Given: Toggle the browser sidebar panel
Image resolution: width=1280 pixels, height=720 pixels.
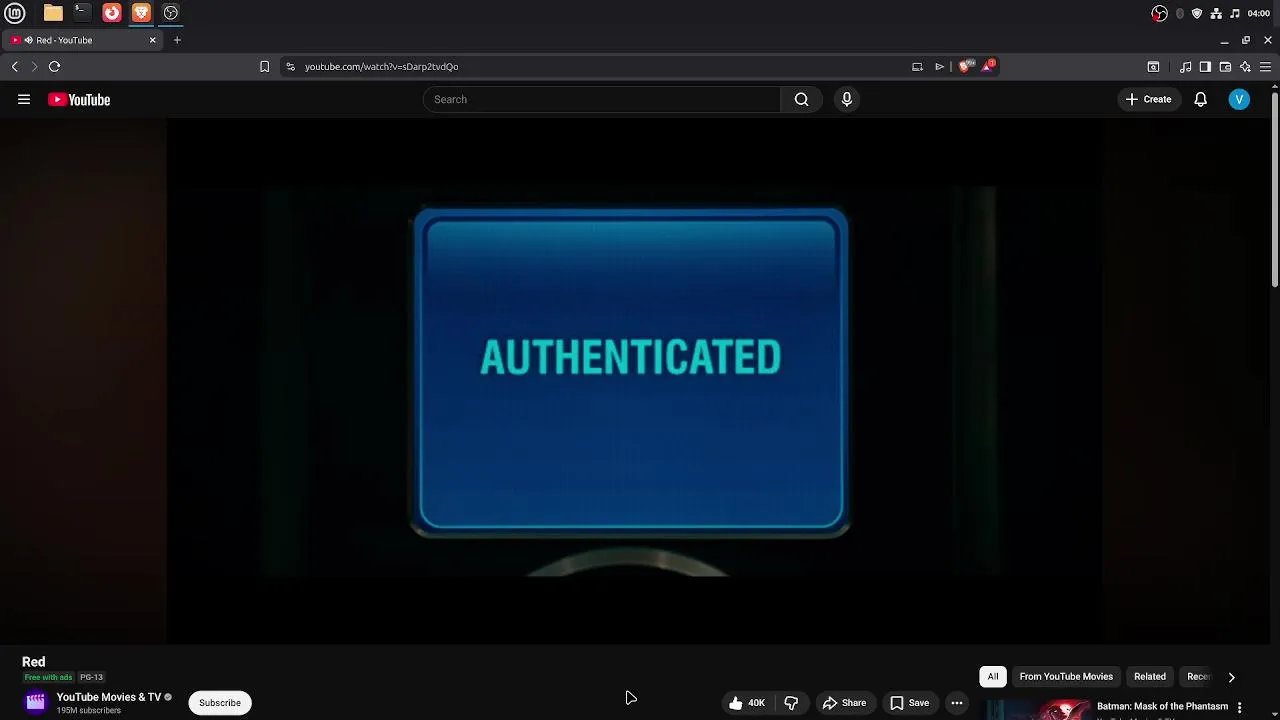Looking at the screenshot, I should [x=1205, y=67].
